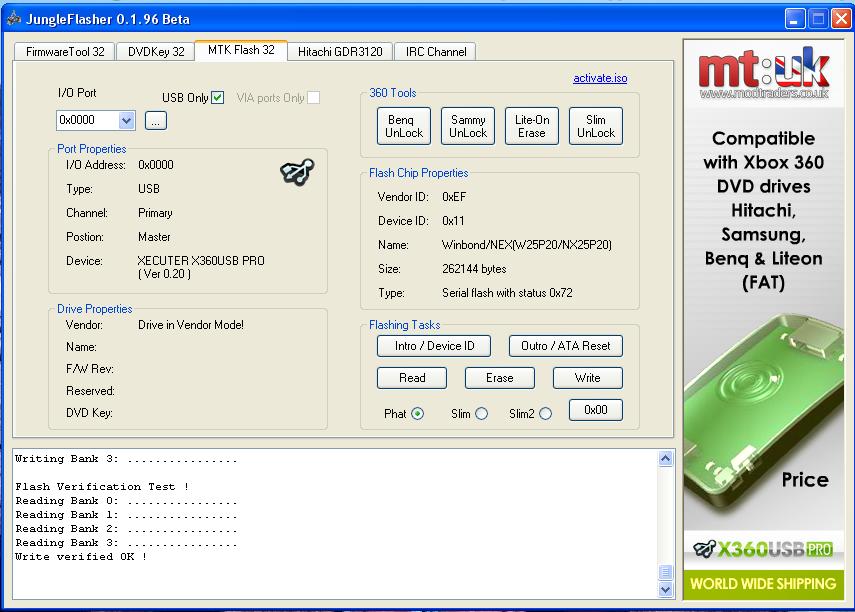
Task: Click the X360USB PRO logo in the ad
Action: tap(763, 549)
